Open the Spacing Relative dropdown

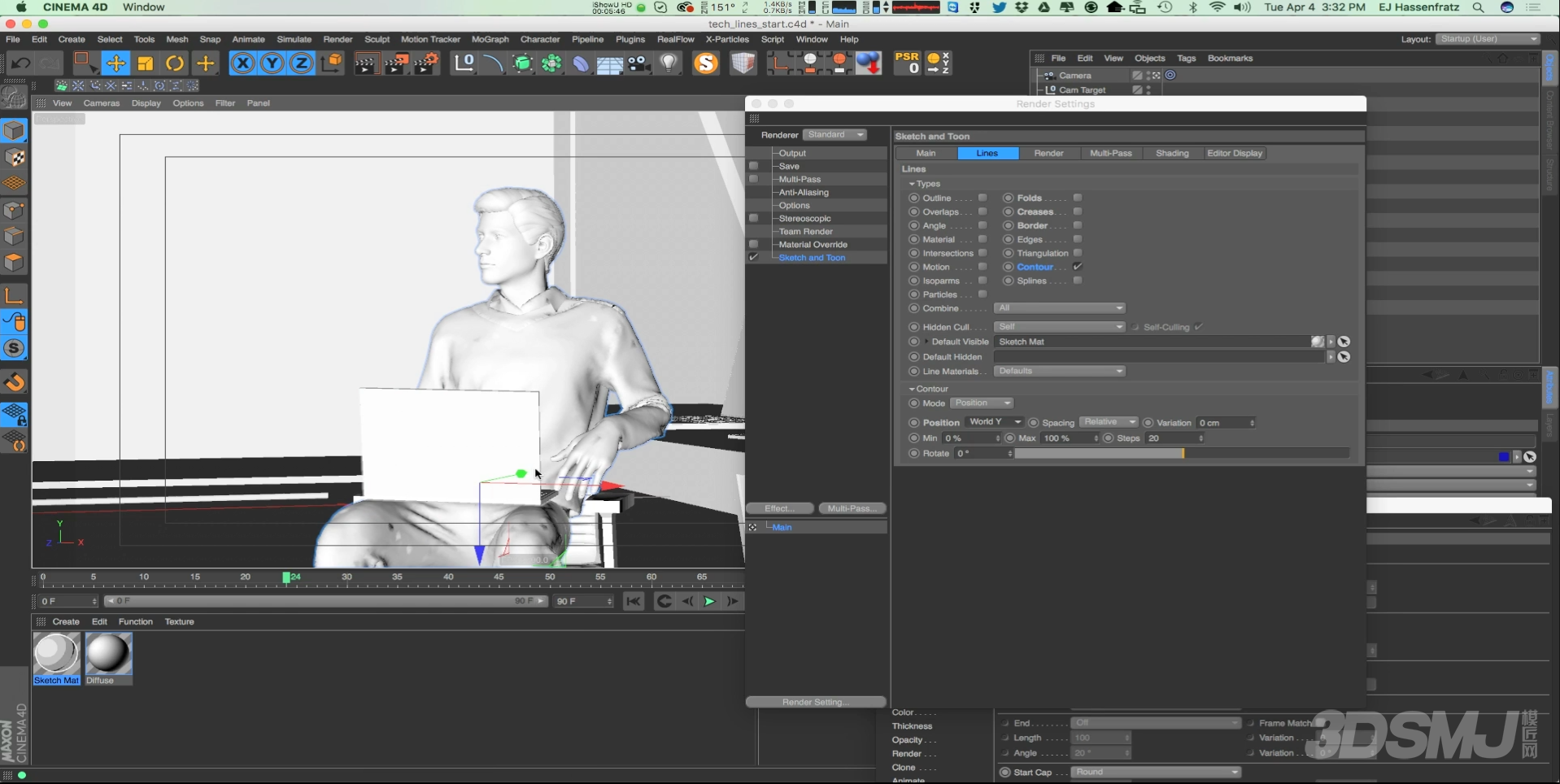click(x=1109, y=422)
